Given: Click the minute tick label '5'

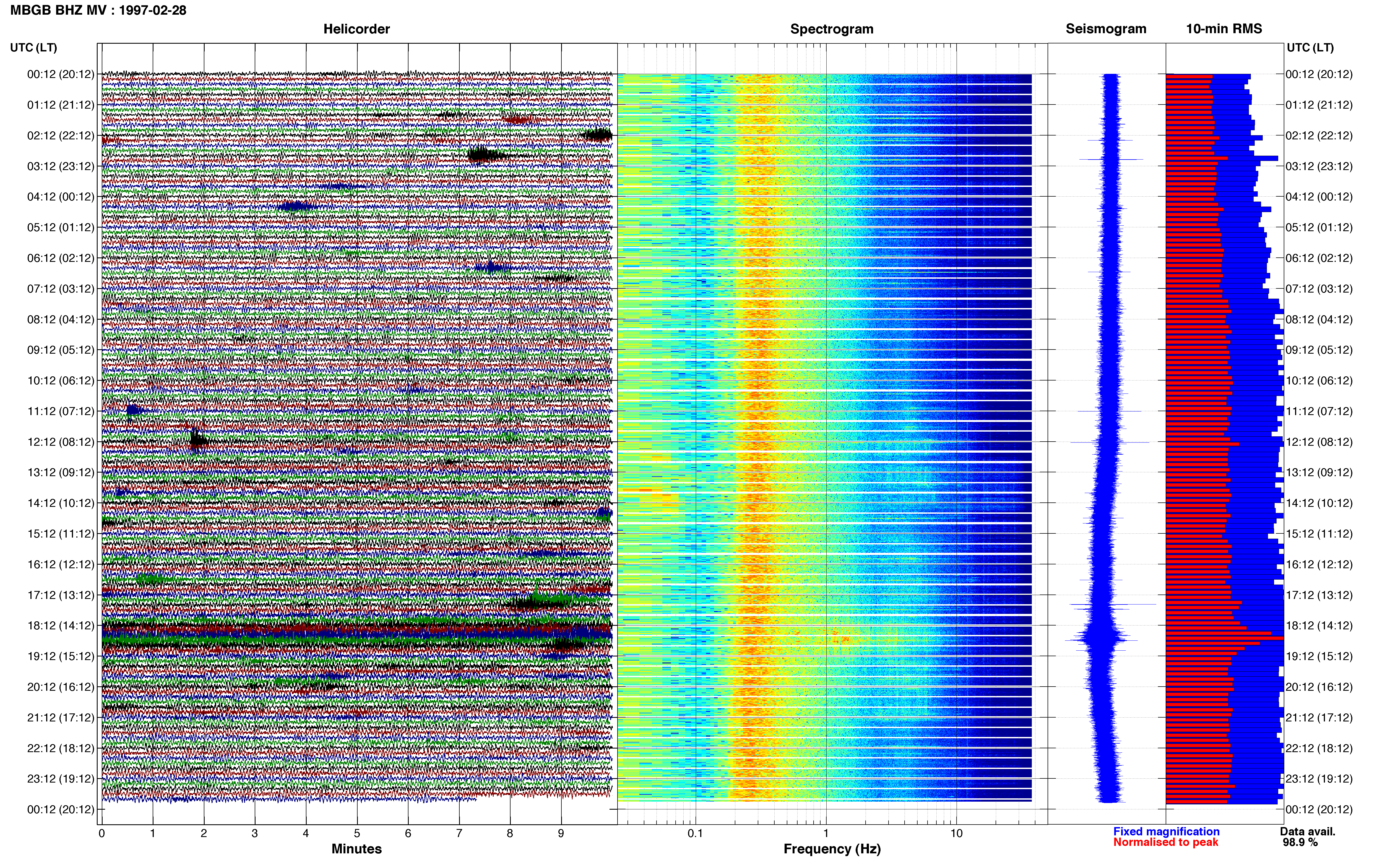Looking at the screenshot, I should click(x=357, y=833).
